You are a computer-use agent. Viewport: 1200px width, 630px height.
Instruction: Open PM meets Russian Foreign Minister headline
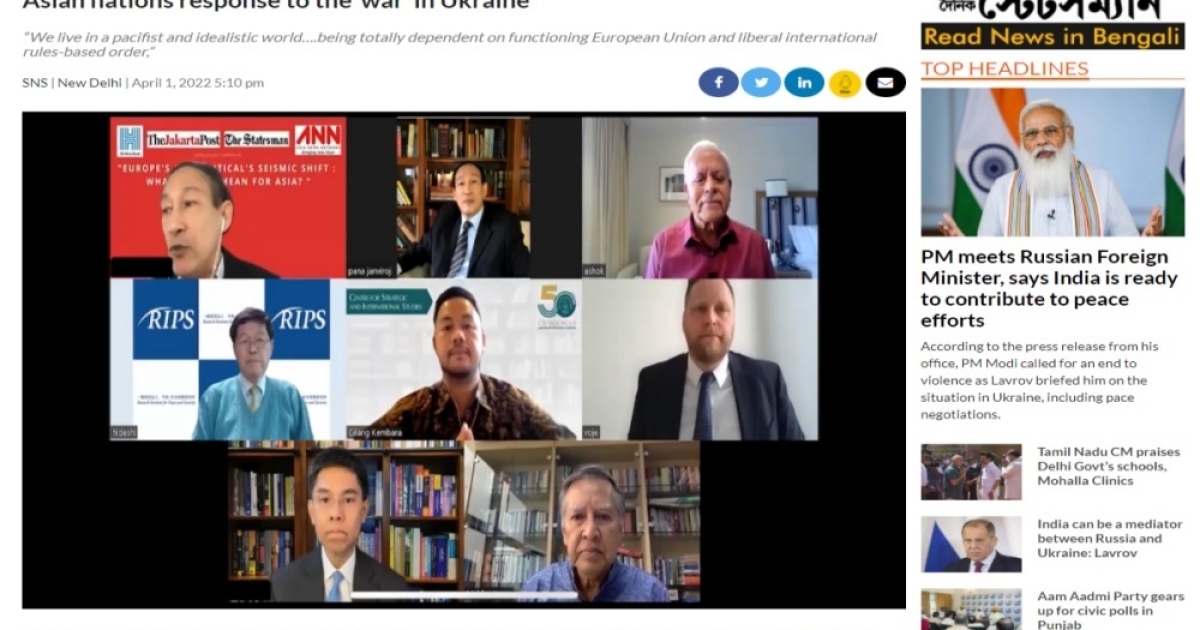tap(1049, 289)
